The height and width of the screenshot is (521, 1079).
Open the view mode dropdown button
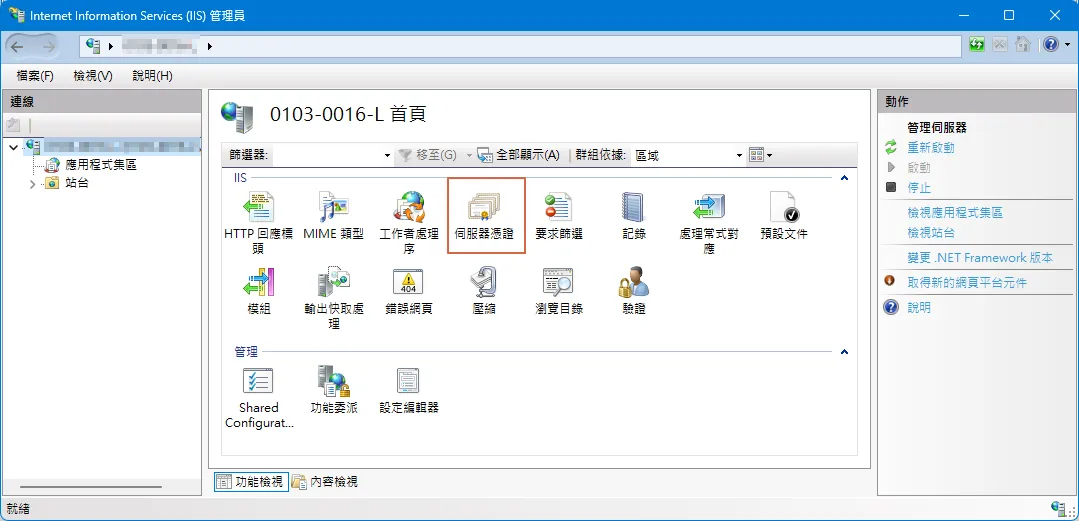(x=760, y=156)
